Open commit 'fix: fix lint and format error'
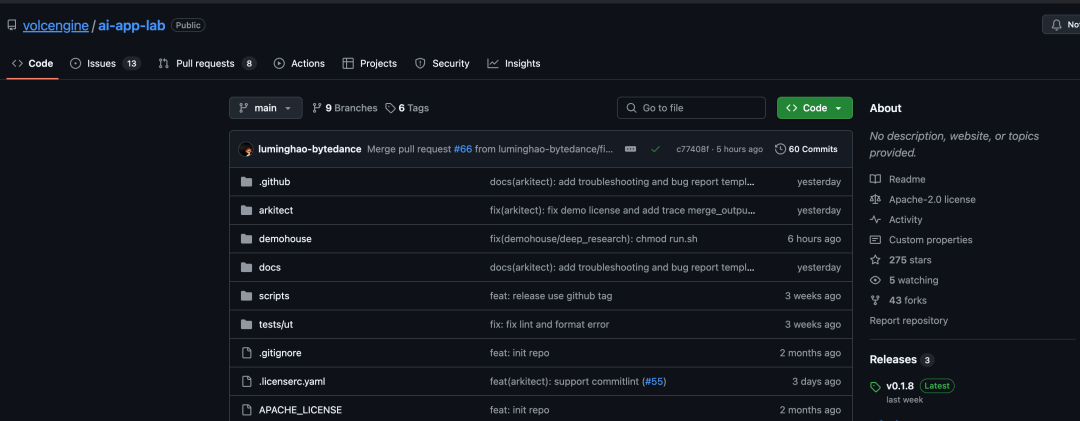 tap(549, 324)
